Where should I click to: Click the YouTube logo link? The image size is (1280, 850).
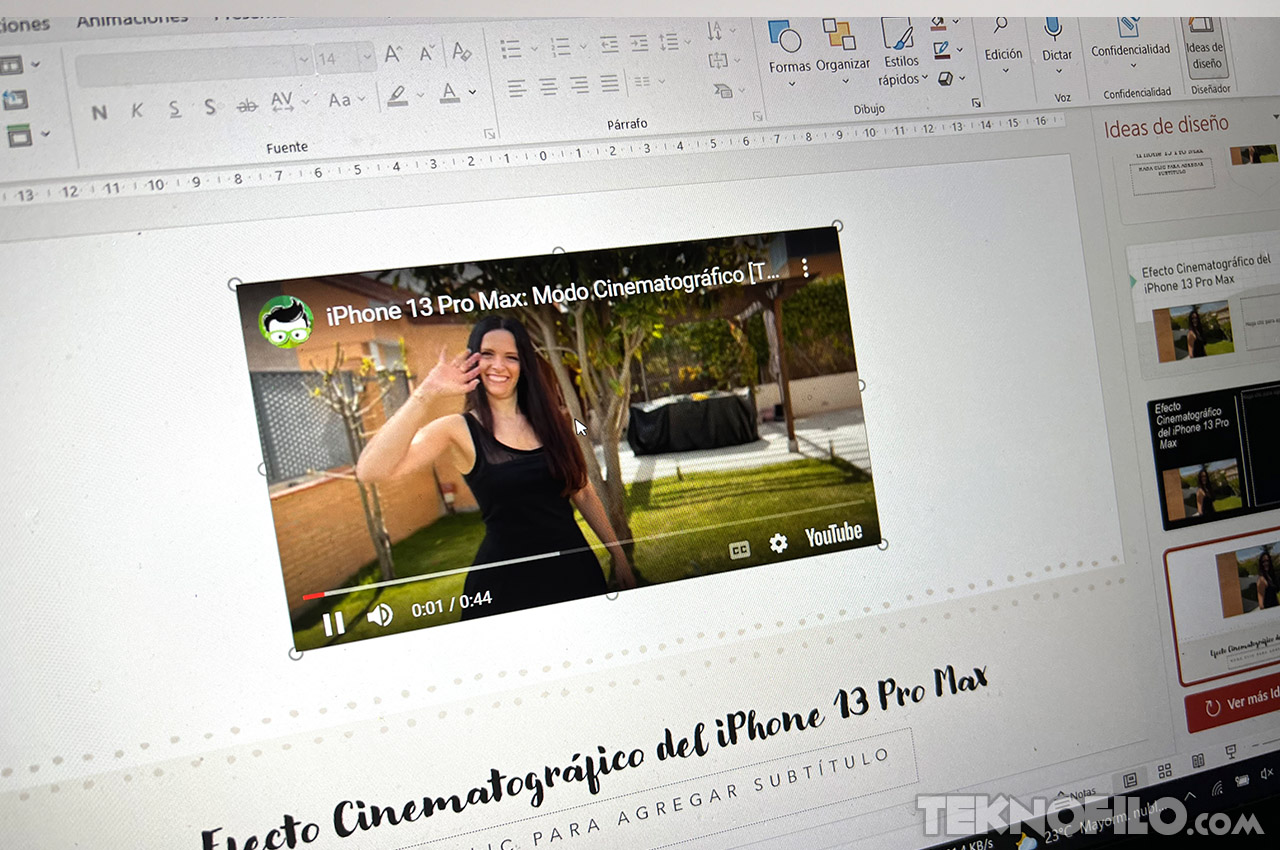tap(834, 535)
